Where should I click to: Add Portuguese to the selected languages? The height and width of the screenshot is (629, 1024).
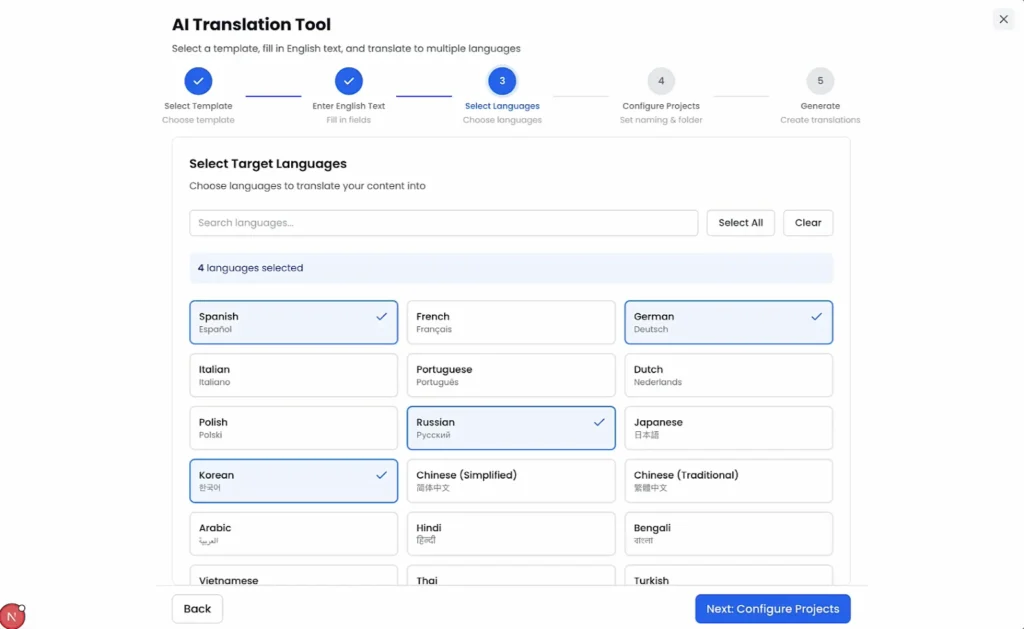[x=511, y=375]
